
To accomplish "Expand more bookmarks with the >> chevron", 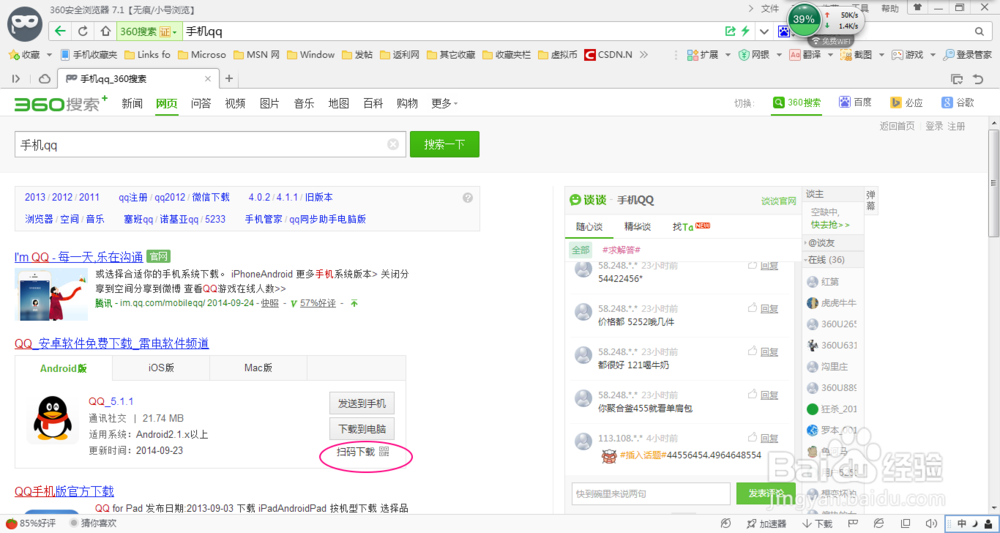I will coord(643,55).
